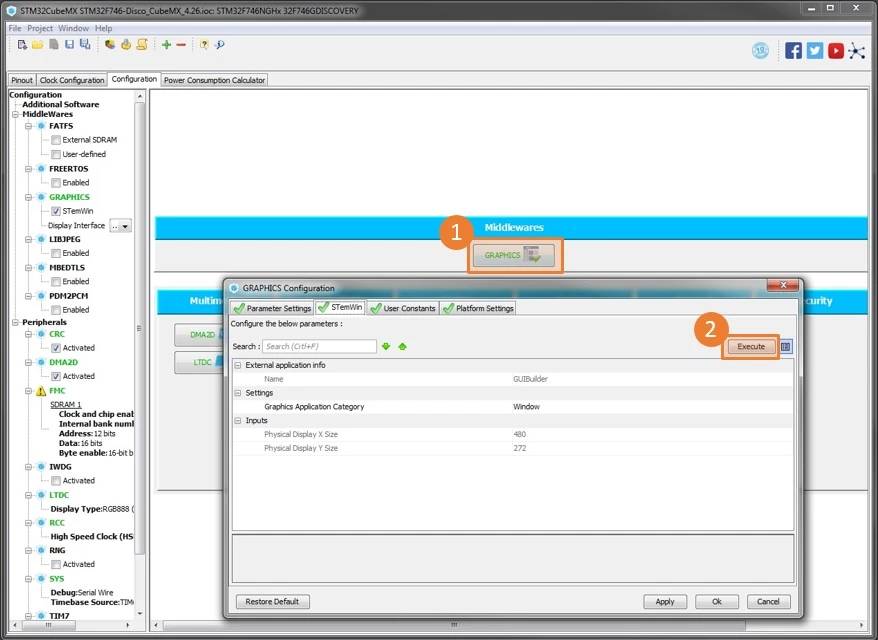Click Cancel in GRAPHICS Configuration

coord(768,601)
